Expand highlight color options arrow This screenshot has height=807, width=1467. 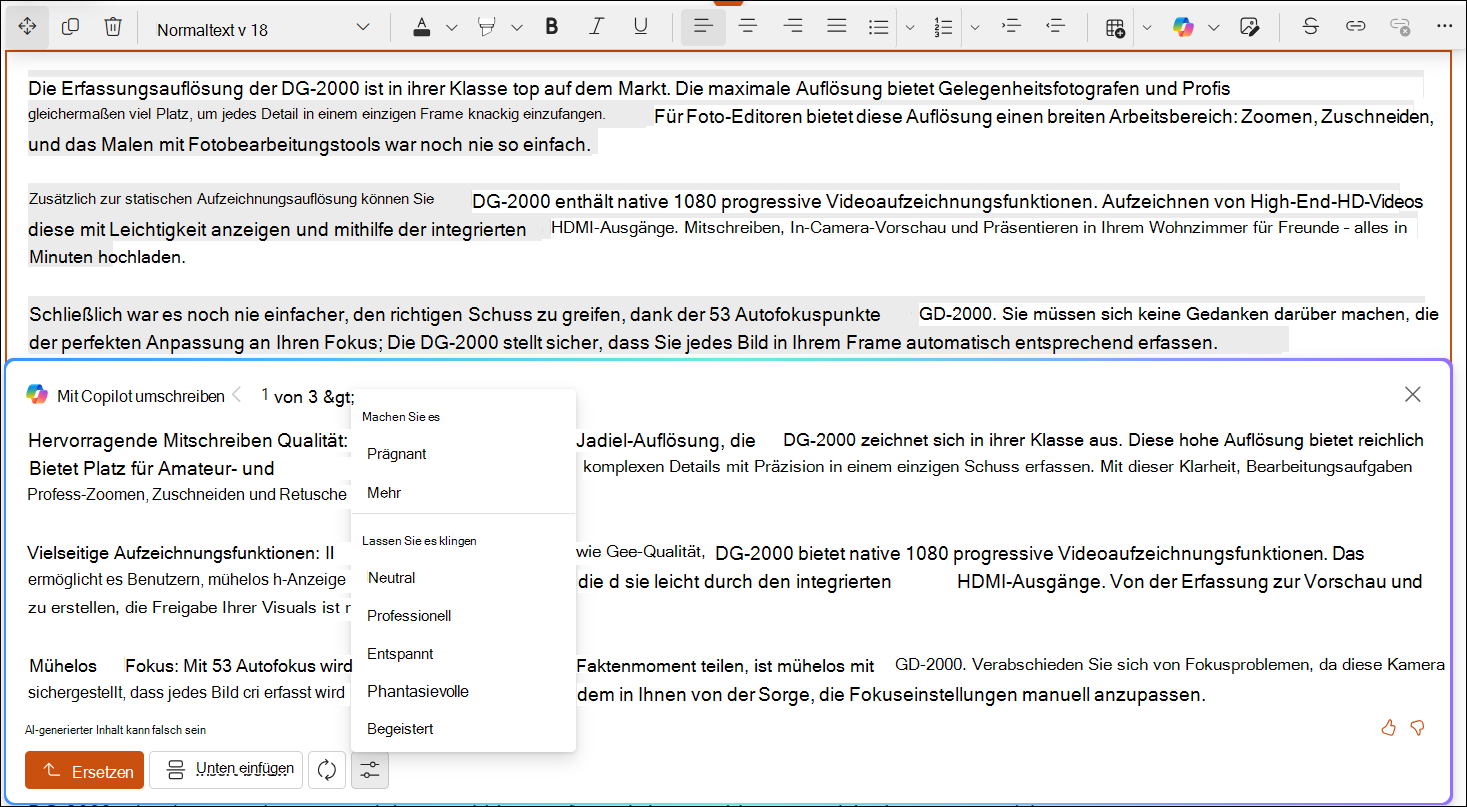(x=517, y=27)
